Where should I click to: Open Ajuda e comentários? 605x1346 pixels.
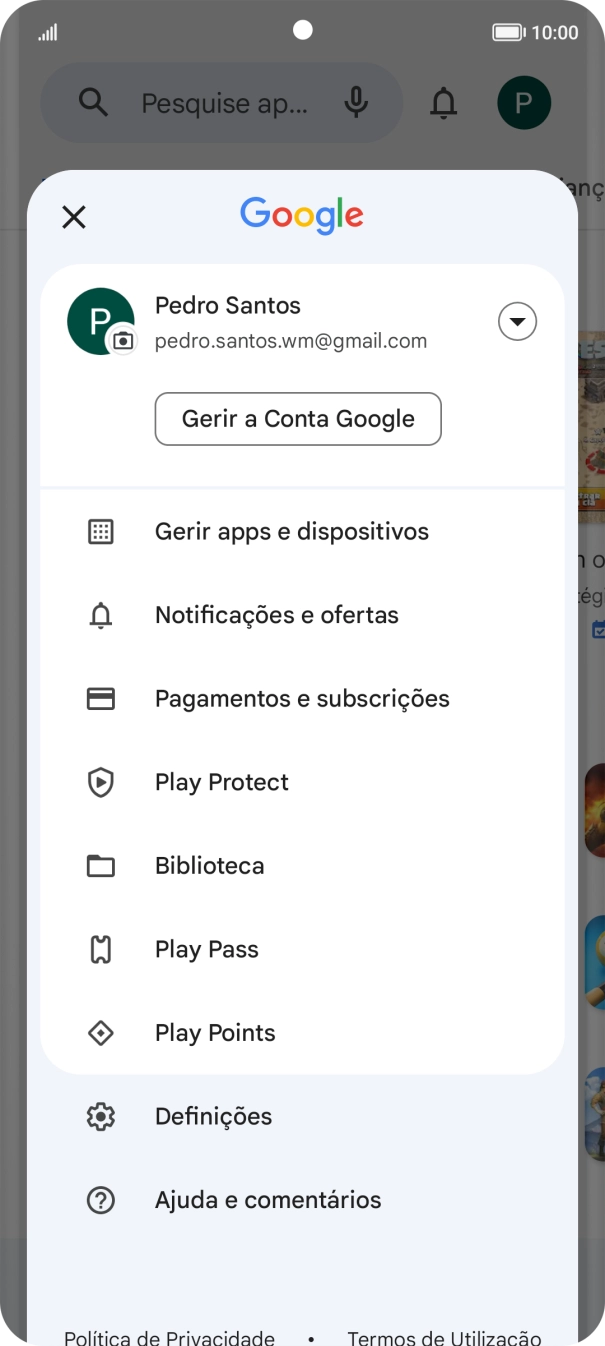(x=267, y=1200)
